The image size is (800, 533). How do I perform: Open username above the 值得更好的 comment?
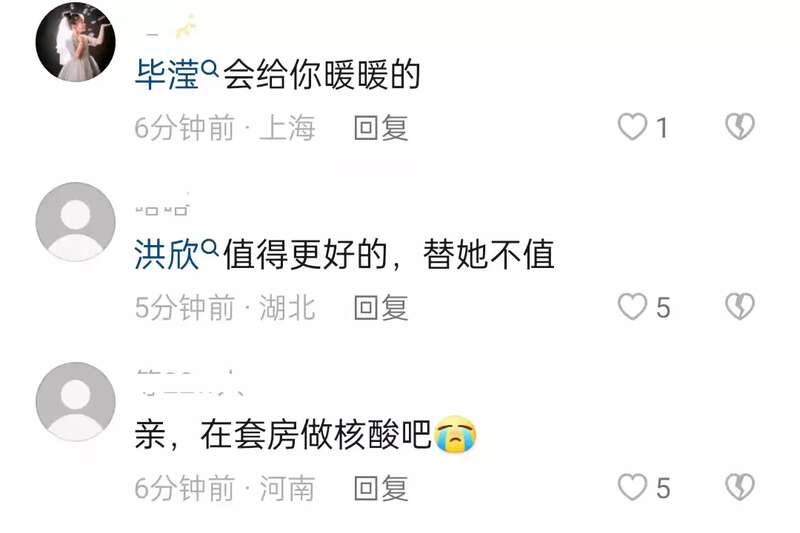point(162,209)
